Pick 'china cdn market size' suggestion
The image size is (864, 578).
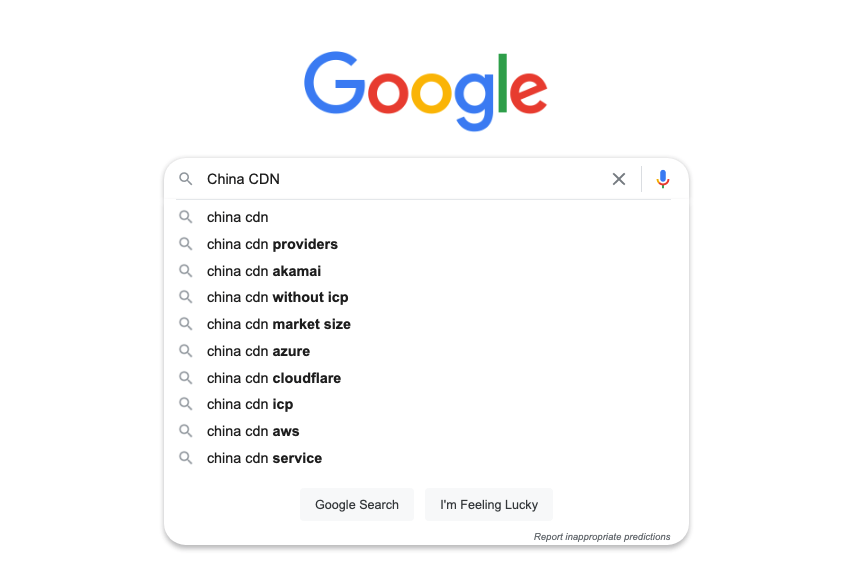coord(279,324)
